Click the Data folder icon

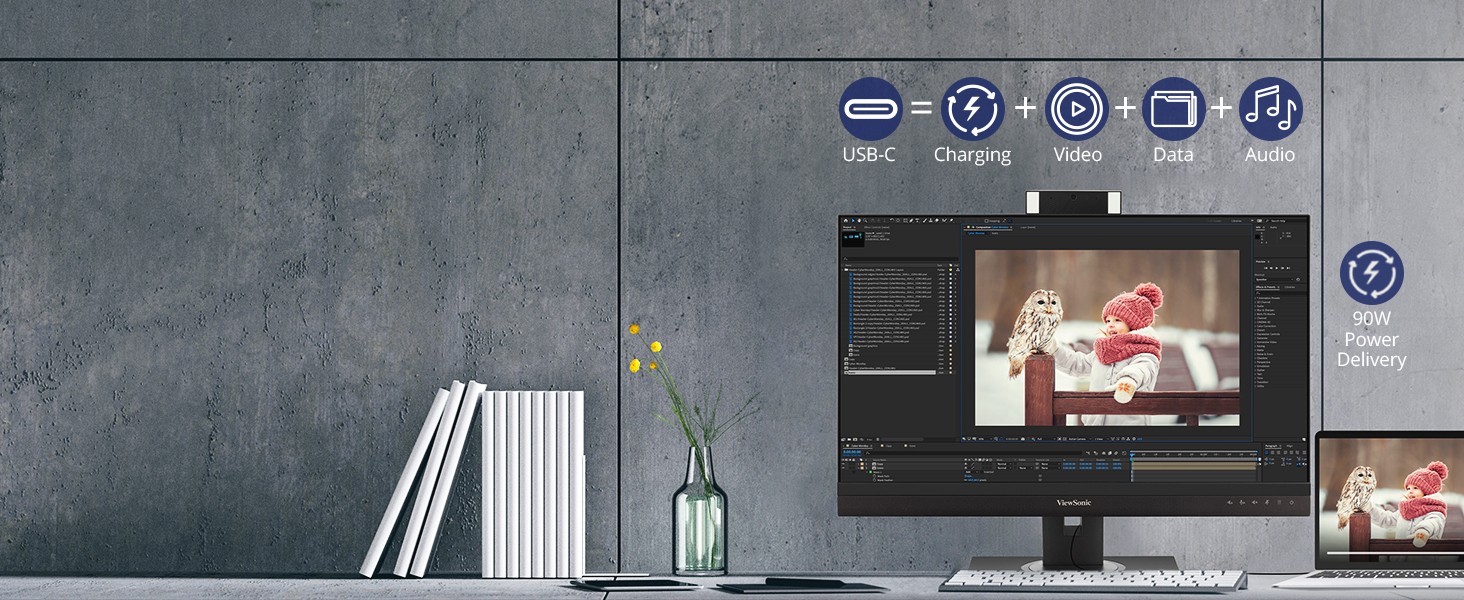(x=1173, y=108)
